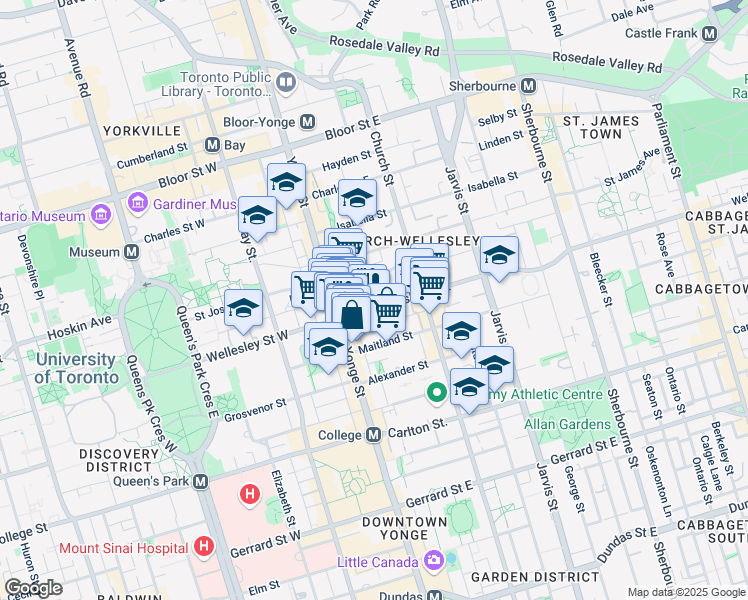Click the Castle Frank text label
This screenshot has width=748, height=600.
pyautogui.click(x=661, y=33)
